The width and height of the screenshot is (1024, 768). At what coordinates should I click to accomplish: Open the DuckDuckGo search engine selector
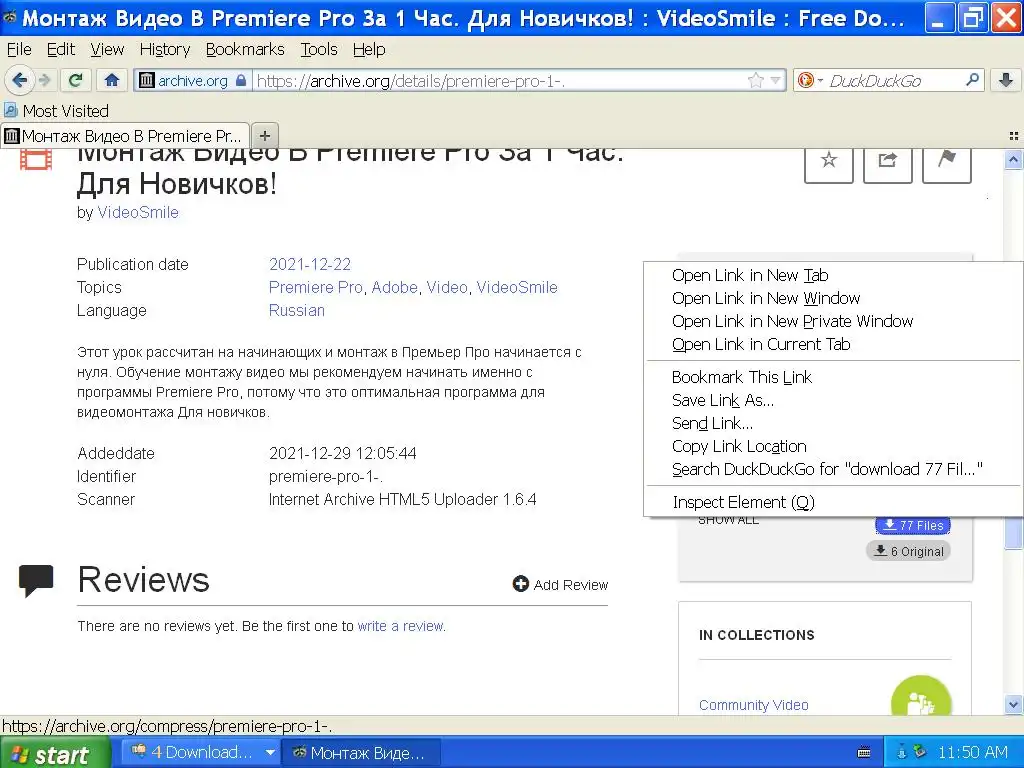click(810, 80)
